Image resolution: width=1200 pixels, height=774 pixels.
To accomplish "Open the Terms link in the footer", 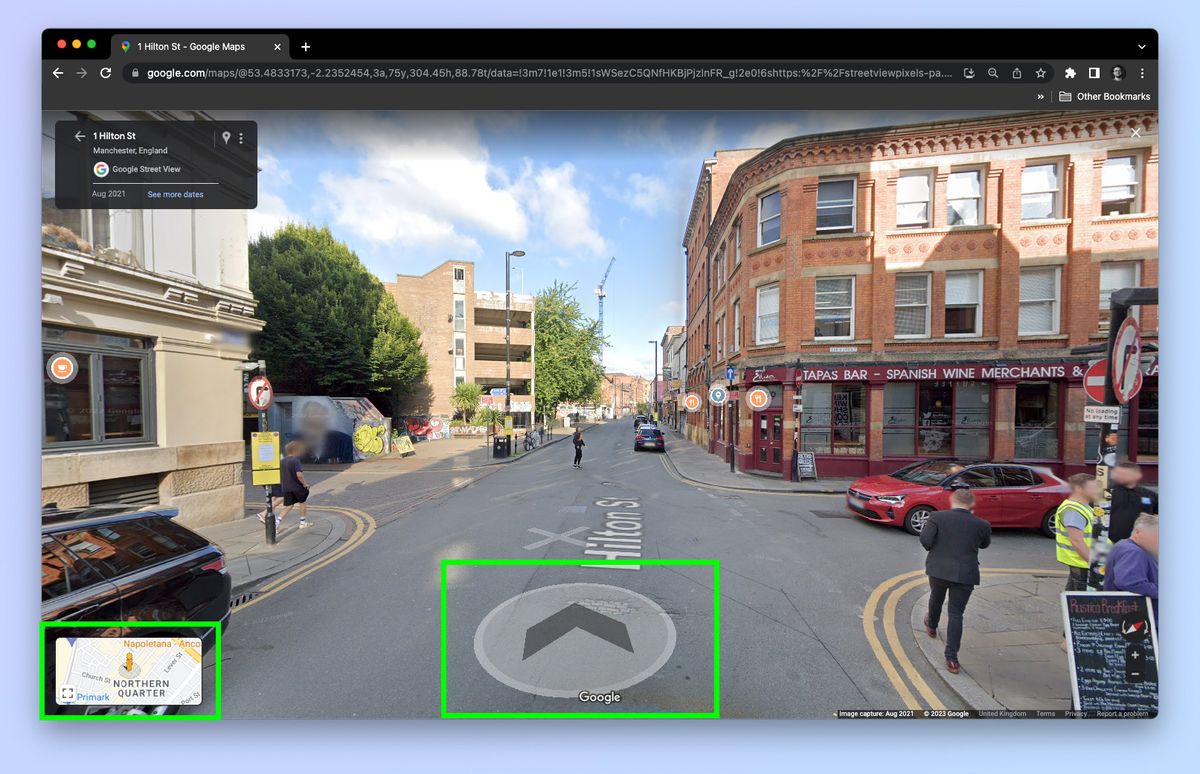I will [1046, 714].
